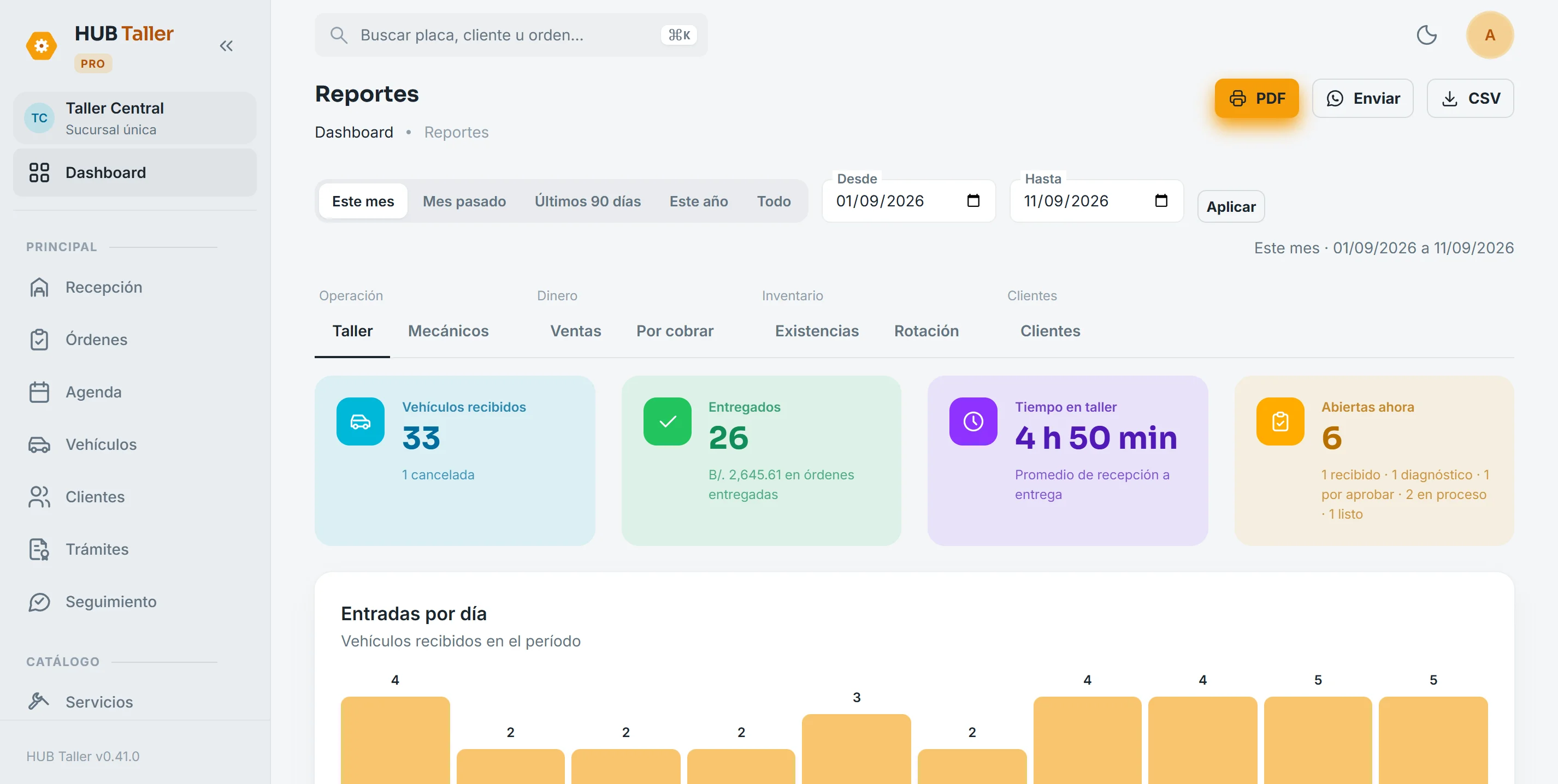Open the Por cobrar tab
Viewport: 1558px width, 784px height.
point(675,331)
